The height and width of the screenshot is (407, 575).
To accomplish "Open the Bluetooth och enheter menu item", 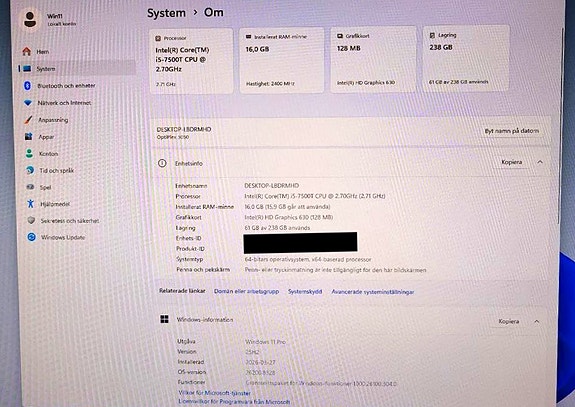I will (x=66, y=85).
